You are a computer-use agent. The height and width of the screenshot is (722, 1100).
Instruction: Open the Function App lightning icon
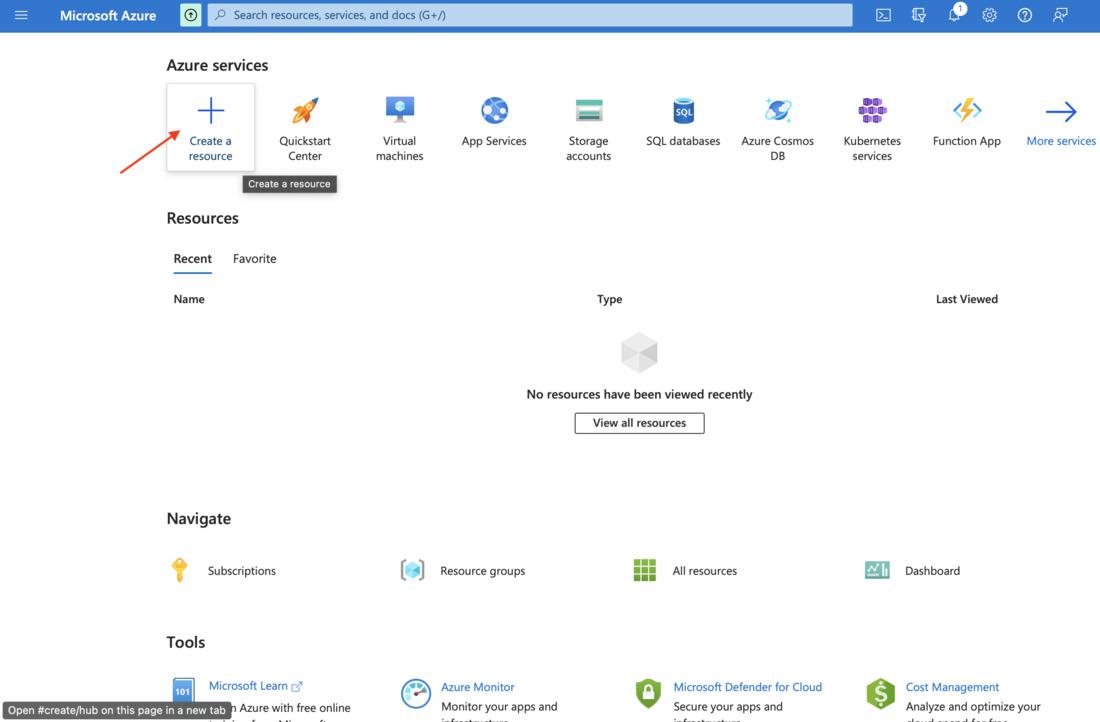[967, 110]
